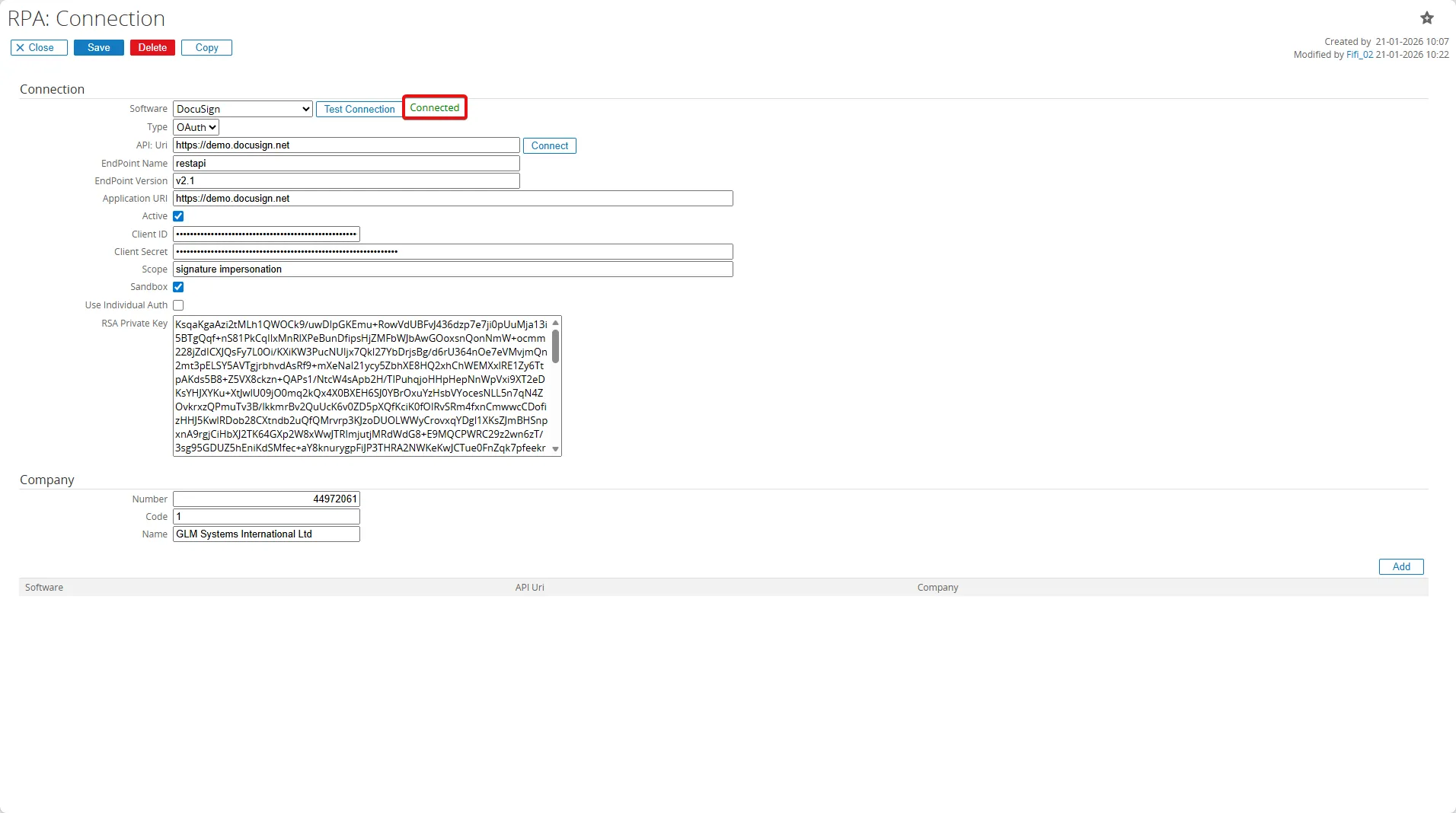Screen dimensions: 1456x813
Task: Click the Name field with GLM Systems International Ltd
Action: point(265,534)
